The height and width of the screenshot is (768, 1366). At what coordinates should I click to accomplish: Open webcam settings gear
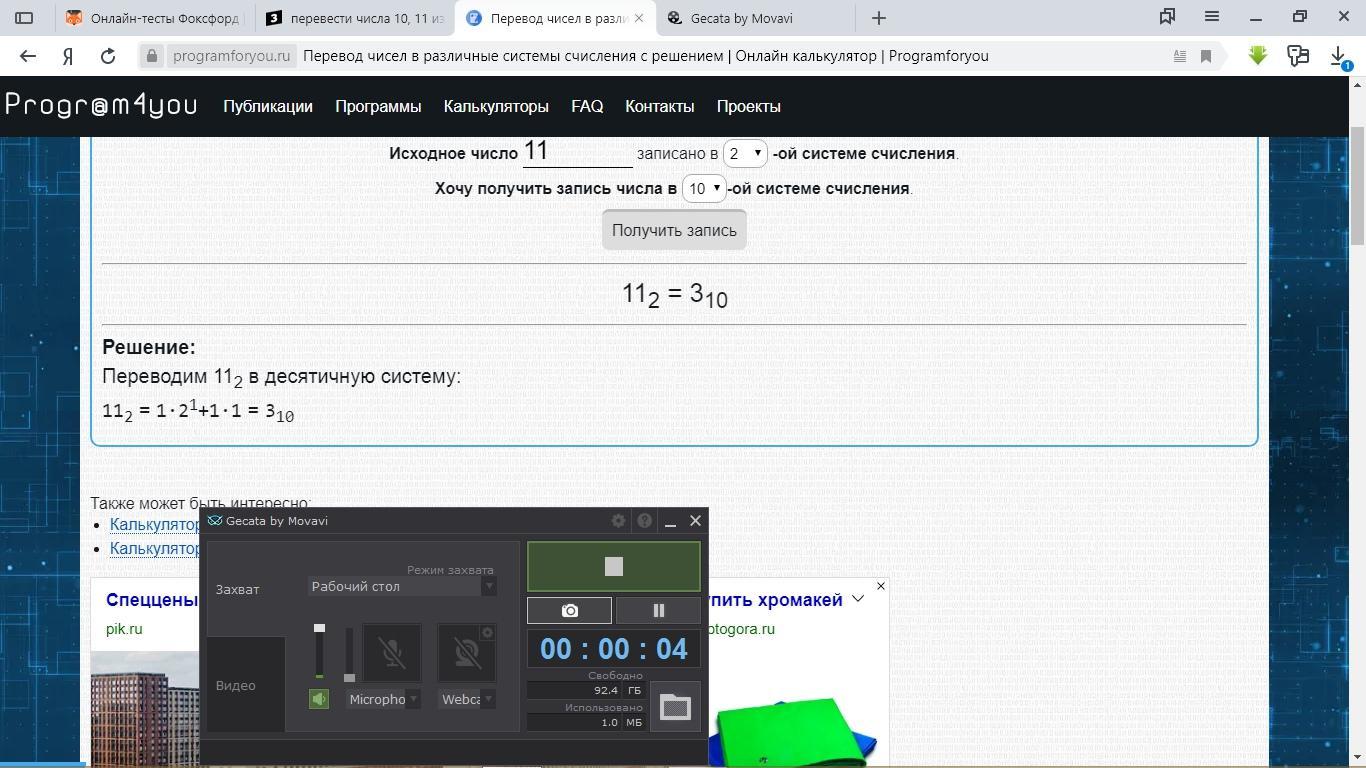tap(487, 633)
